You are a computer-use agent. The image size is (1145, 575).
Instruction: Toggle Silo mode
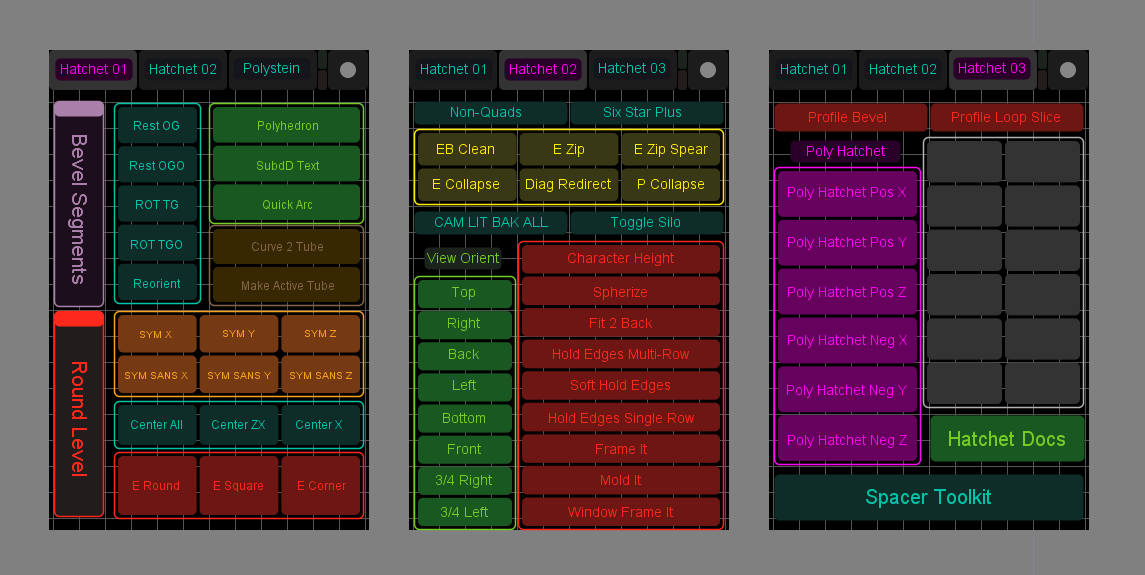pos(646,223)
